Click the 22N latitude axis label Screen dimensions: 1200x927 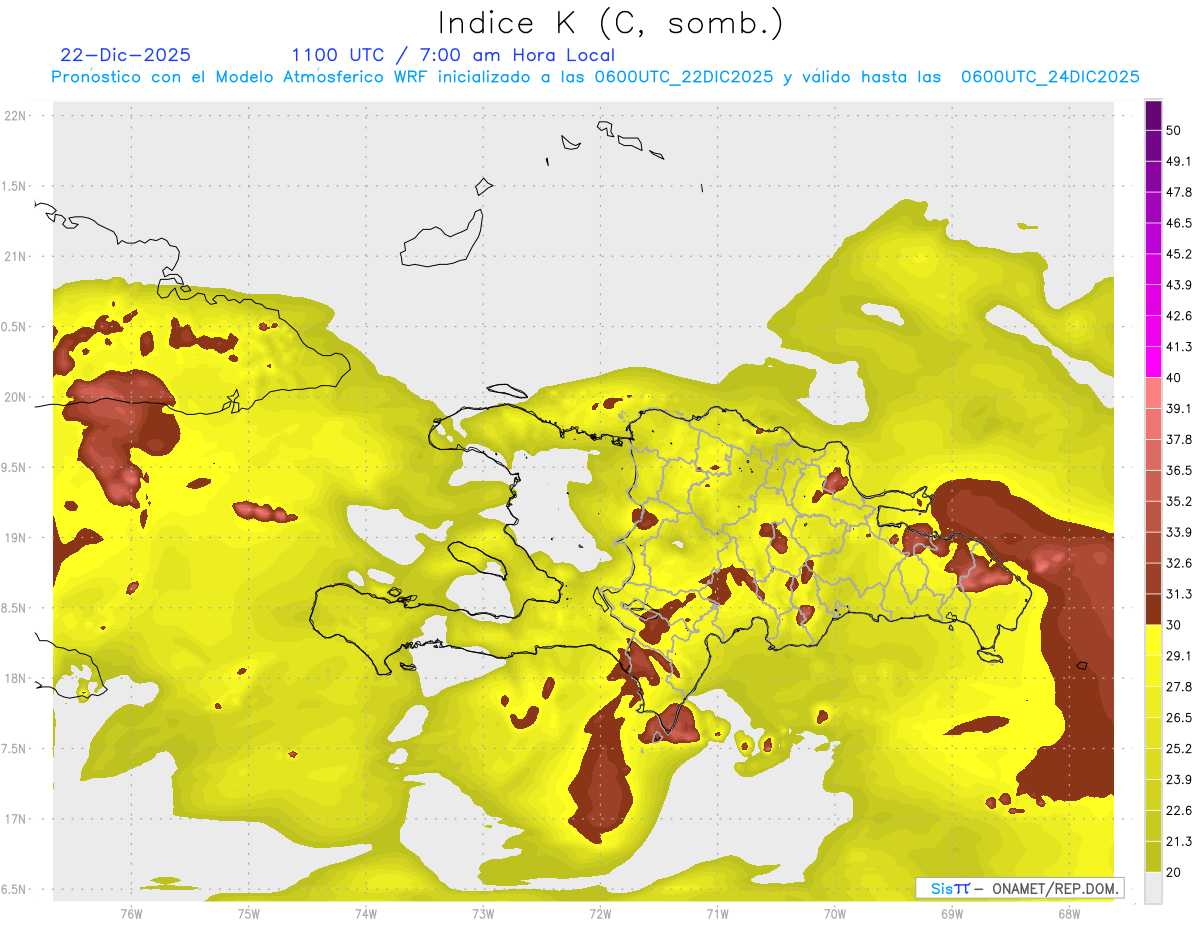[15, 116]
